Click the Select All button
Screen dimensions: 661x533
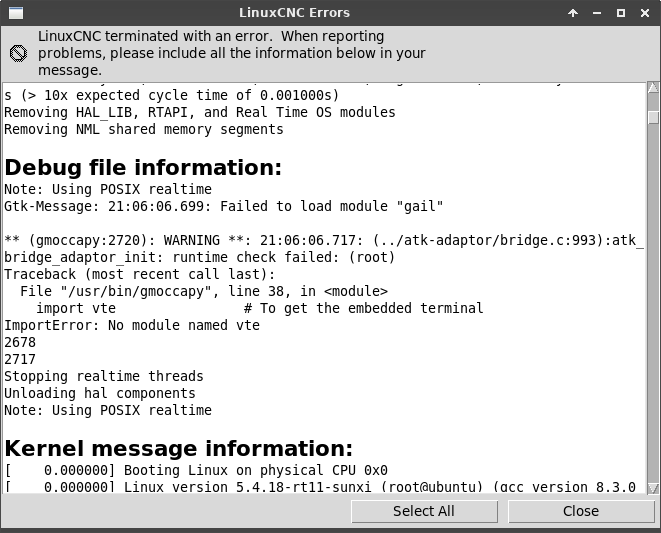point(424,511)
